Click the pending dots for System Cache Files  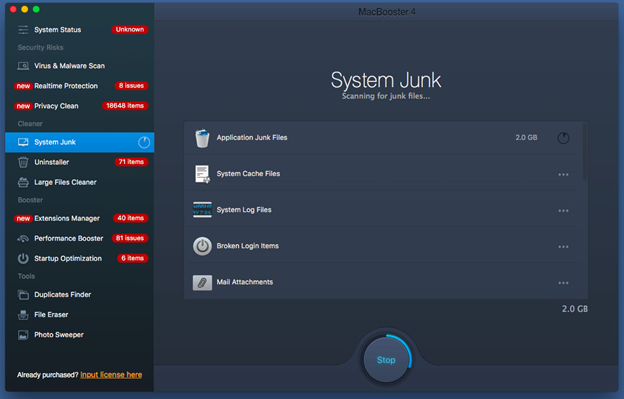pyautogui.click(x=563, y=175)
